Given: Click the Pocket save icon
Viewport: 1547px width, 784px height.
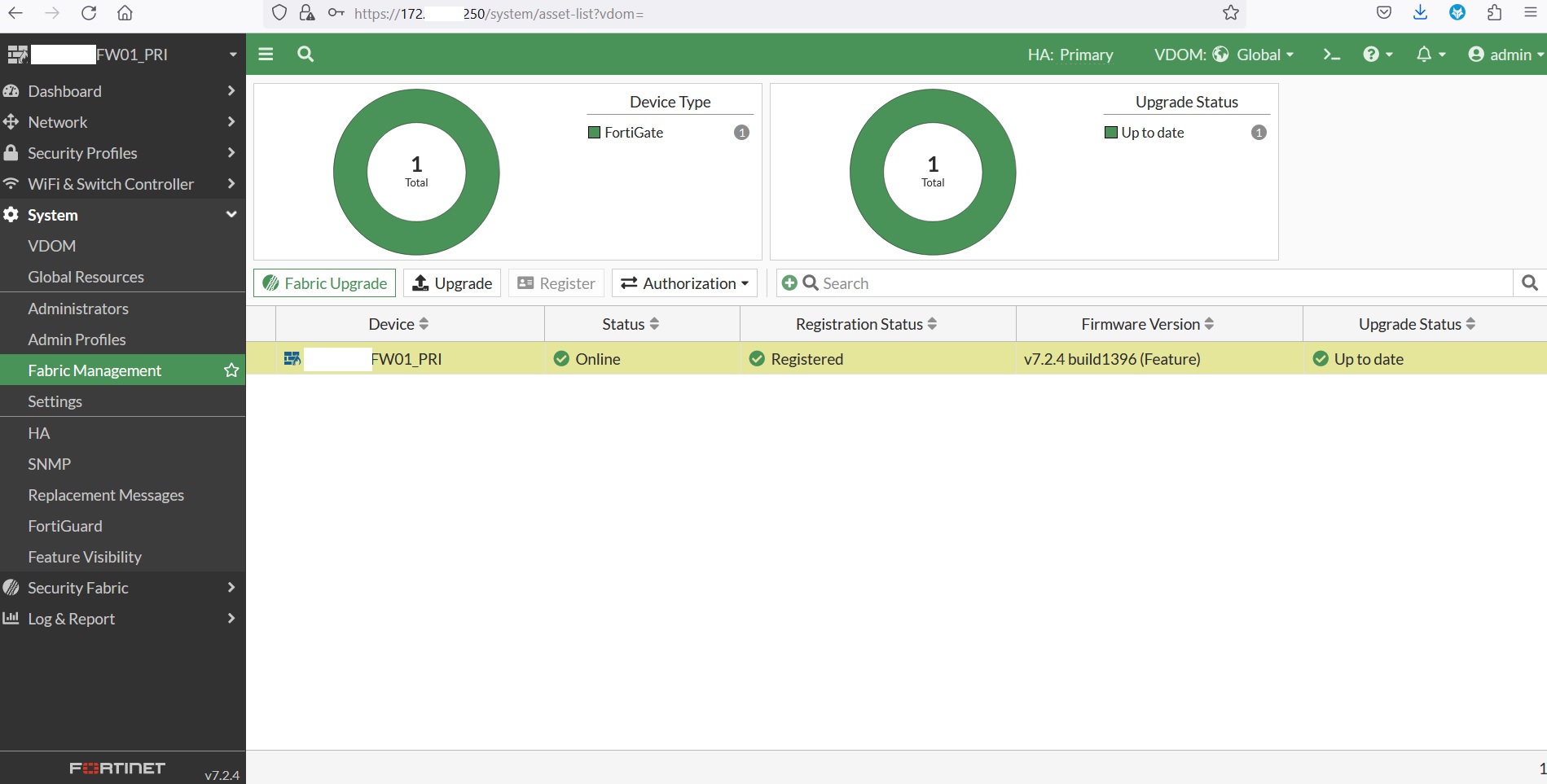Looking at the screenshot, I should click(1383, 13).
